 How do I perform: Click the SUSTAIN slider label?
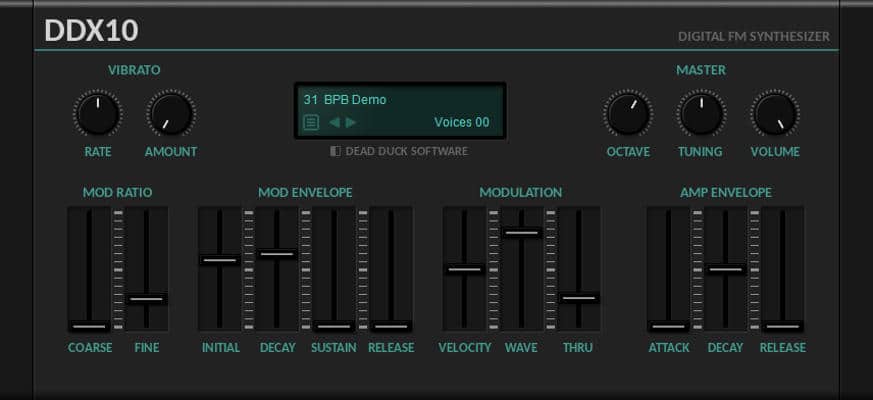333,348
